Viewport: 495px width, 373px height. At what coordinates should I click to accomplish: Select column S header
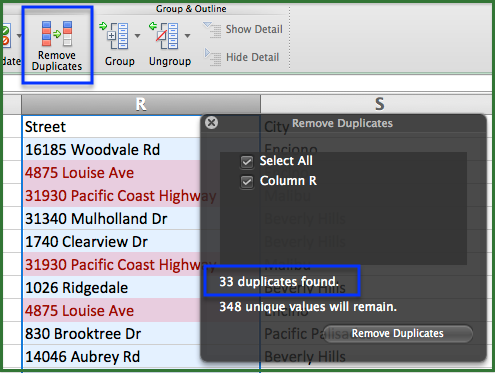[x=377, y=104]
